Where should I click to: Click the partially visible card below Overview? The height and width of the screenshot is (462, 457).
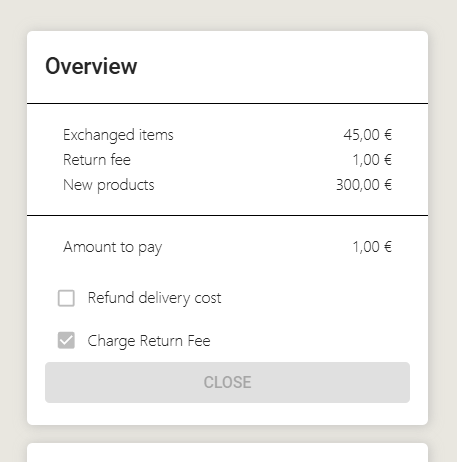227,452
